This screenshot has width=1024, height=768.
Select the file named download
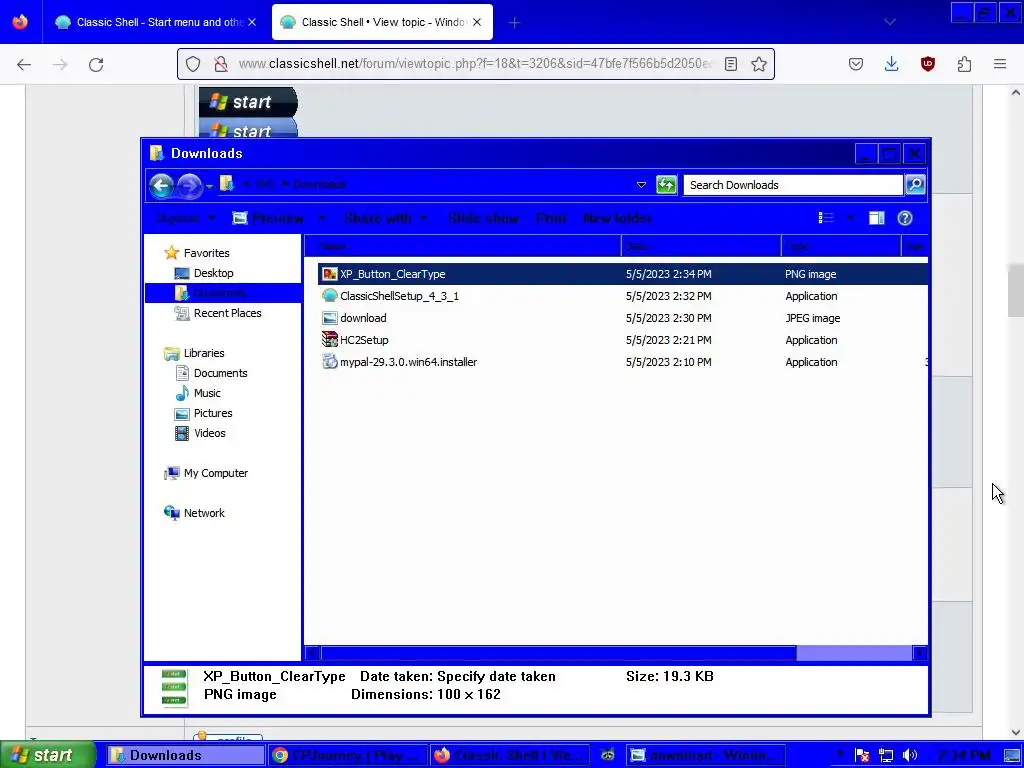click(x=363, y=318)
